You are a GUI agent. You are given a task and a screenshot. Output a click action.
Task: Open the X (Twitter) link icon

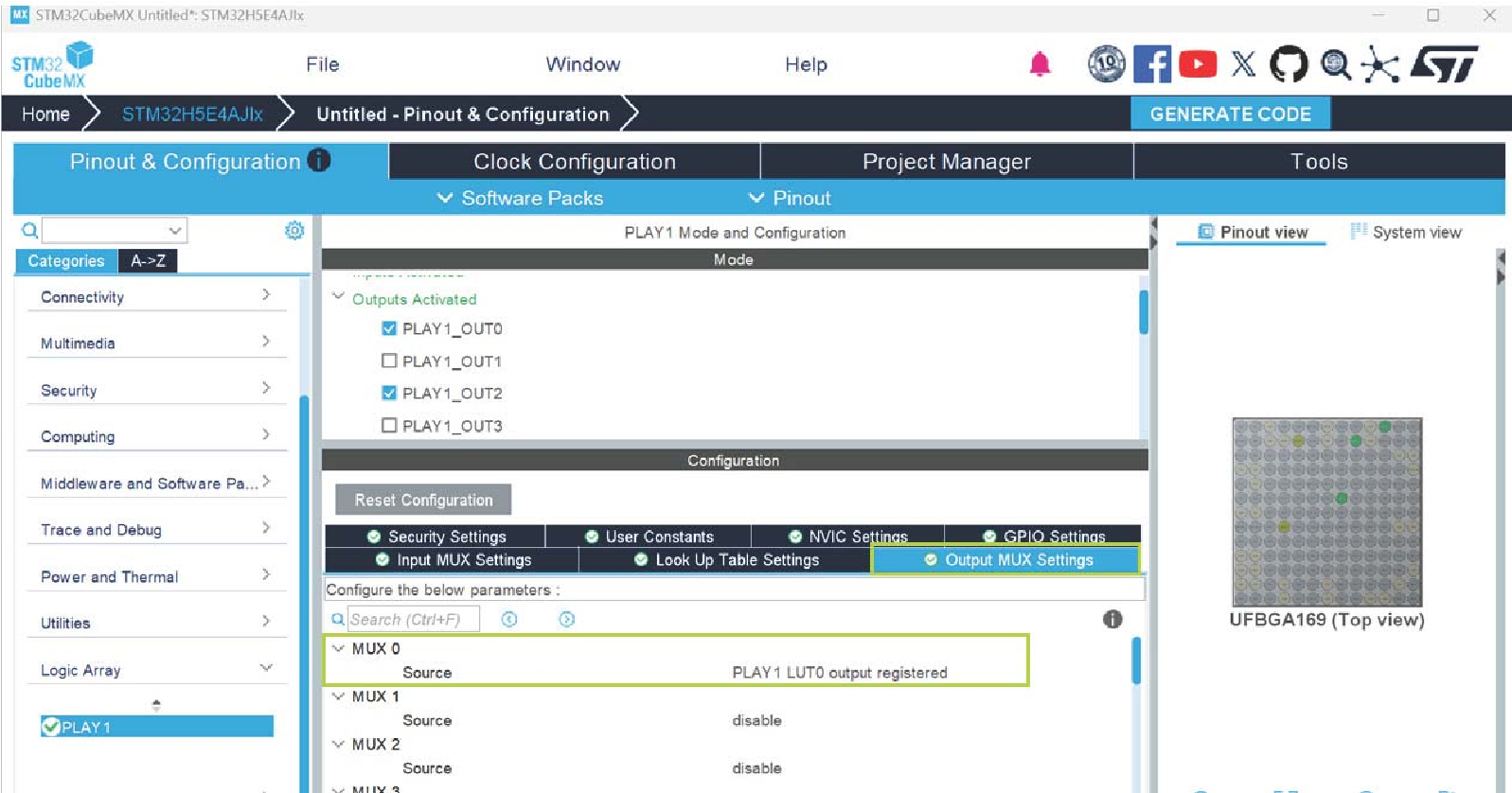[1243, 64]
